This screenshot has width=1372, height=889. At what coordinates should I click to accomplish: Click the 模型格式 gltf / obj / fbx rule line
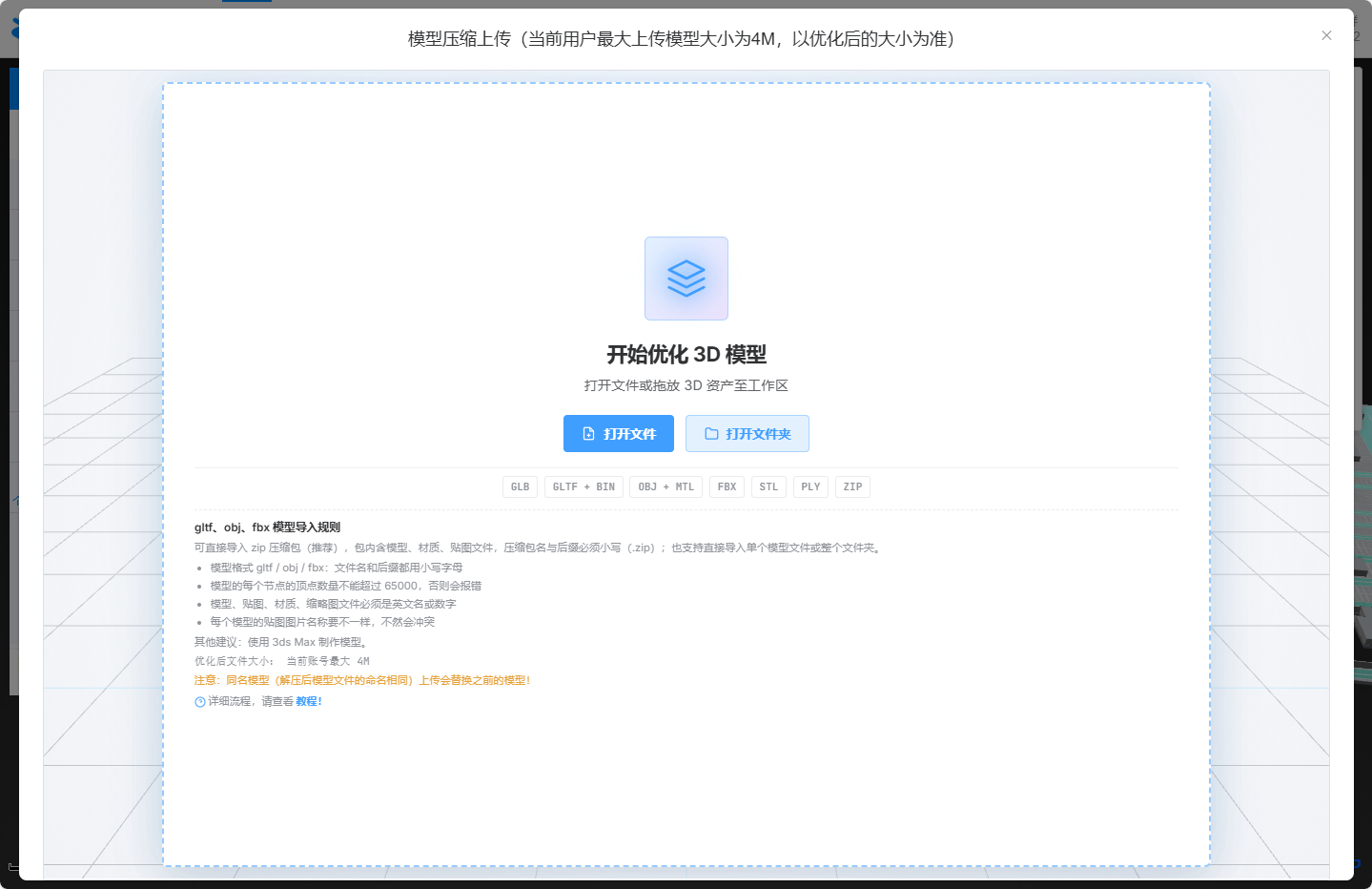(x=337, y=568)
